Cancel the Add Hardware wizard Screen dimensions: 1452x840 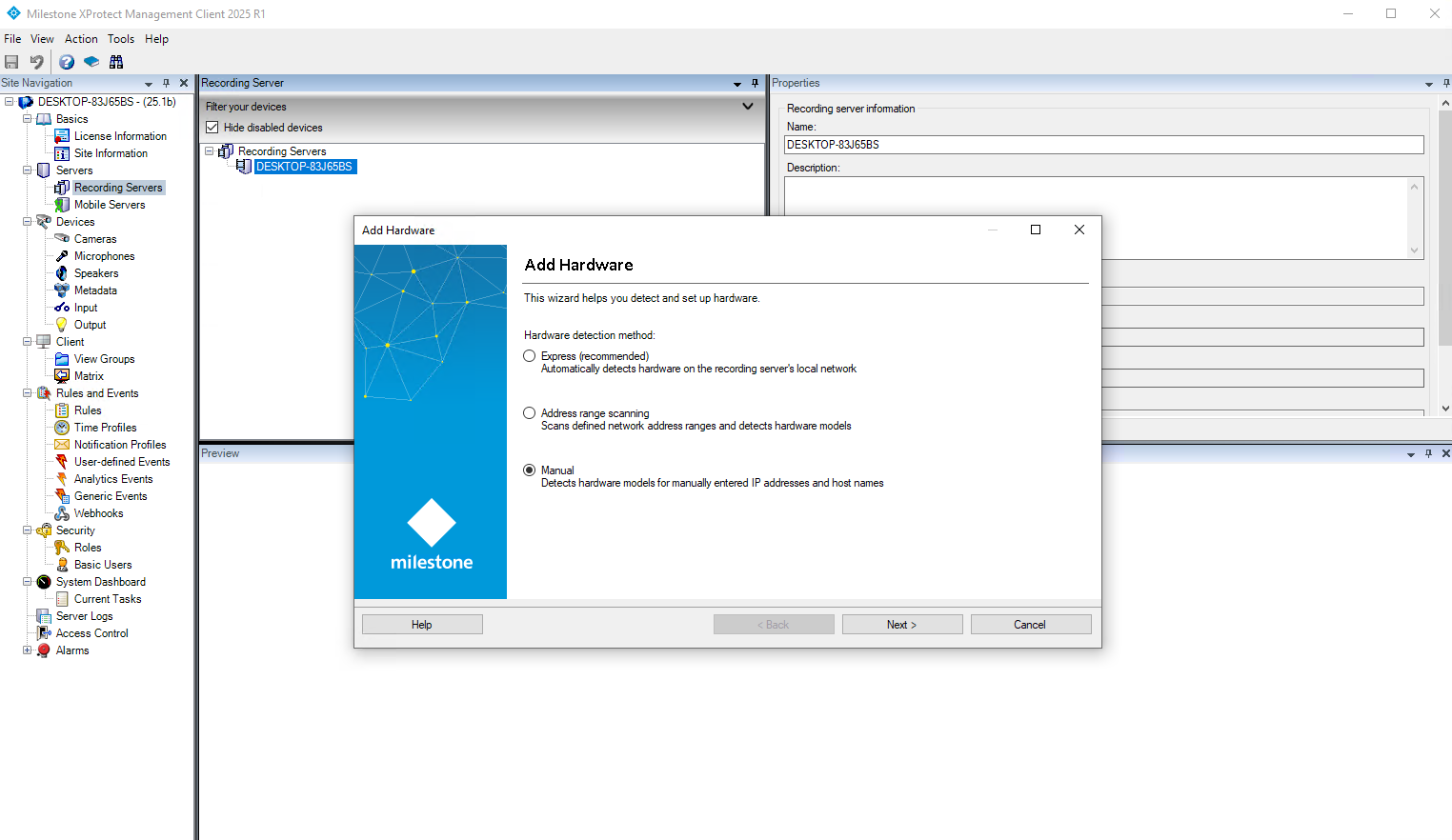point(1029,625)
